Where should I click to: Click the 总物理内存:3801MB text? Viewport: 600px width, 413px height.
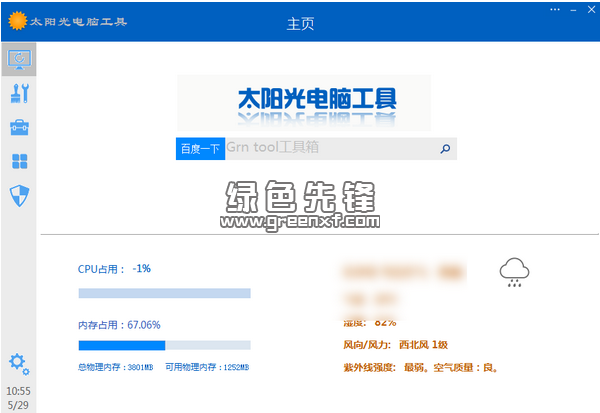(x=116, y=367)
